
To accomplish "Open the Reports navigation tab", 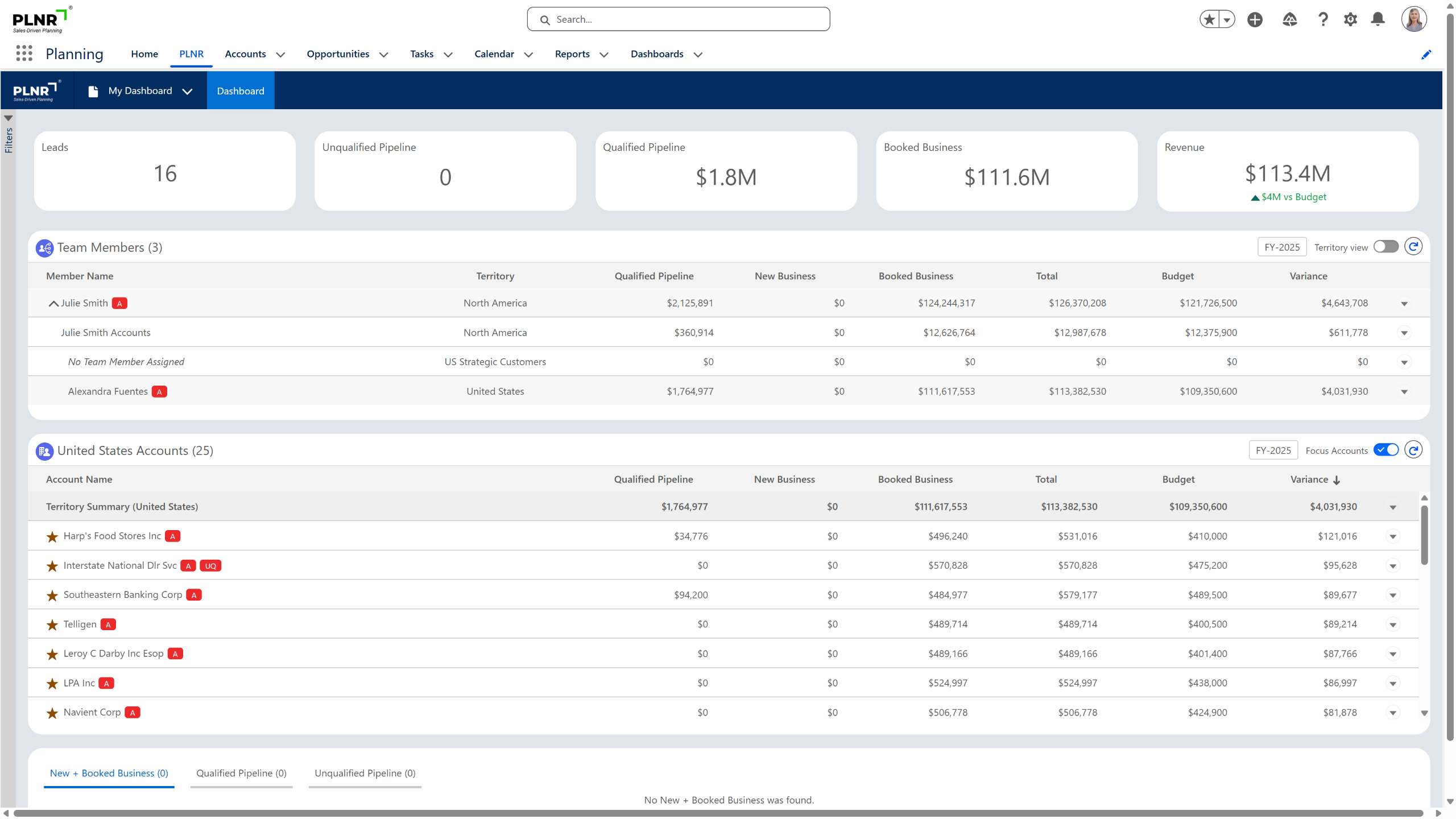I will (572, 54).
